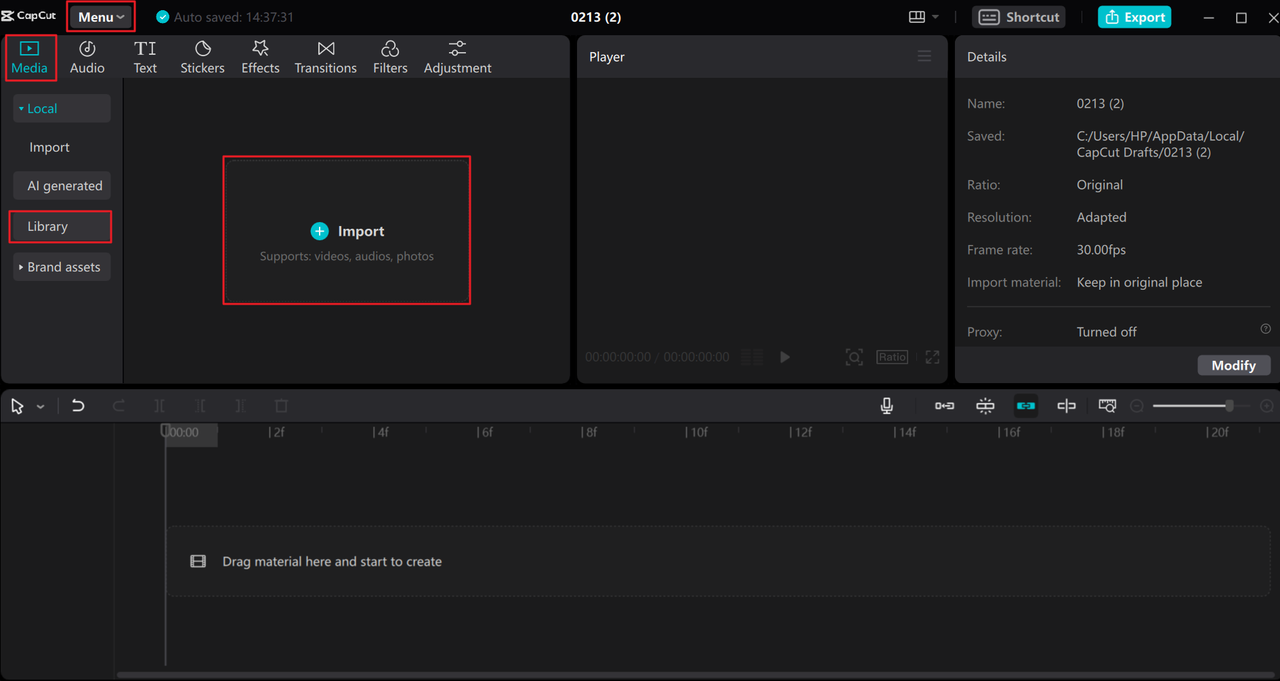Open the Audio tab
Screen dimensions: 1280x681
point(87,57)
